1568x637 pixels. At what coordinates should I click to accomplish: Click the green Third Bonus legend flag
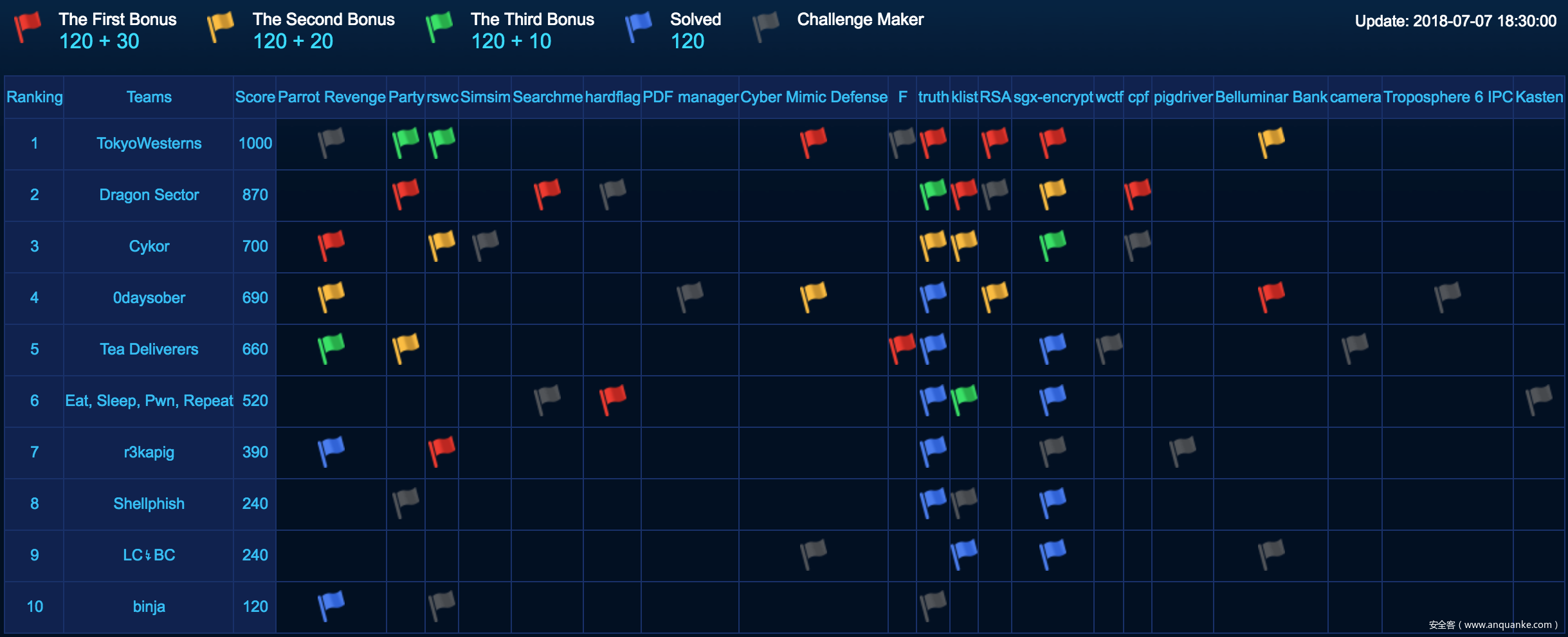tap(439, 28)
